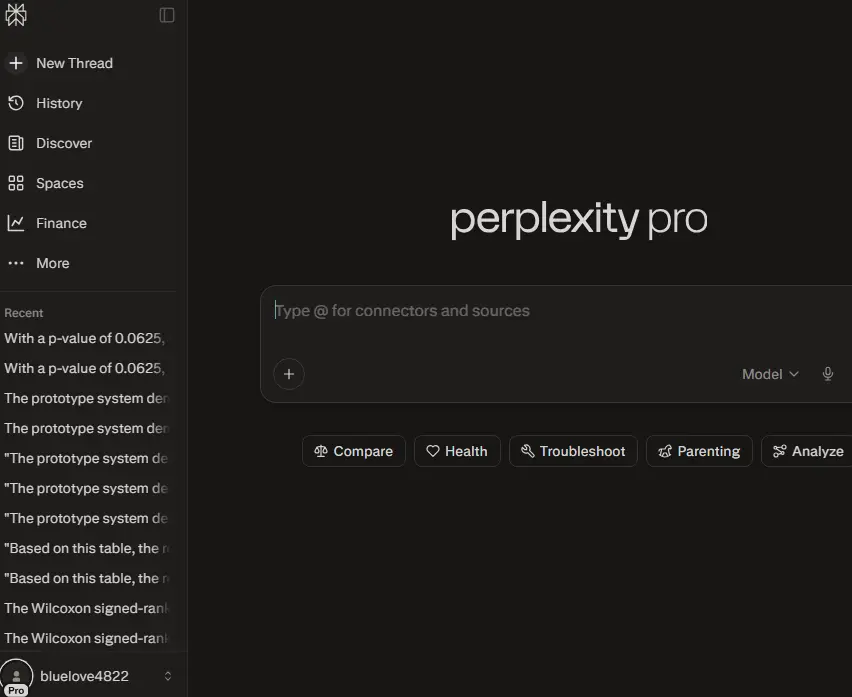852x697 pixels.
Task: Open the first 'The Wilcoxon signed-rank' recent thread
Action: pyautogui.click(x=87, y=608)
